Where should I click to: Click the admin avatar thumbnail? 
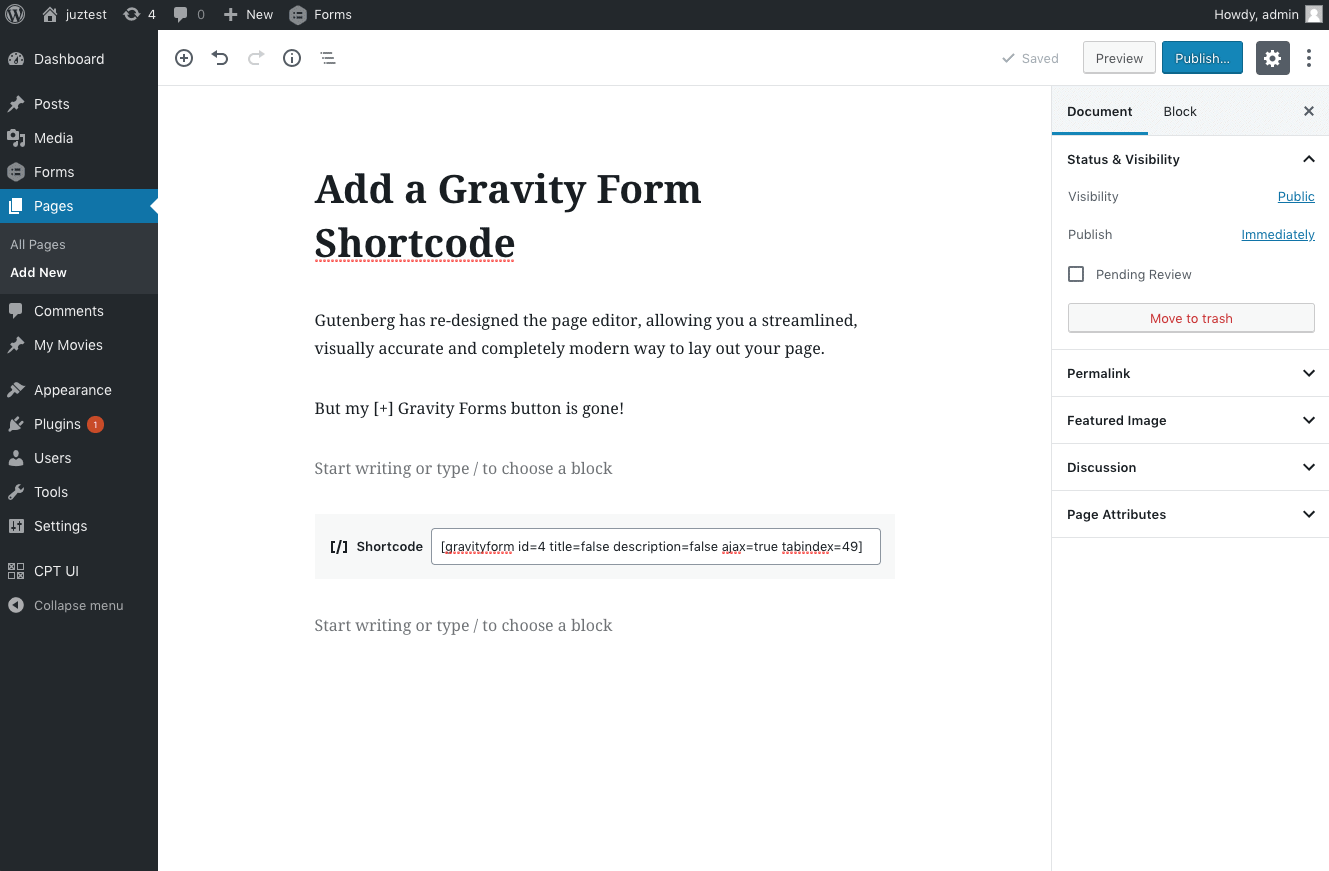(x=1313, y=15)
